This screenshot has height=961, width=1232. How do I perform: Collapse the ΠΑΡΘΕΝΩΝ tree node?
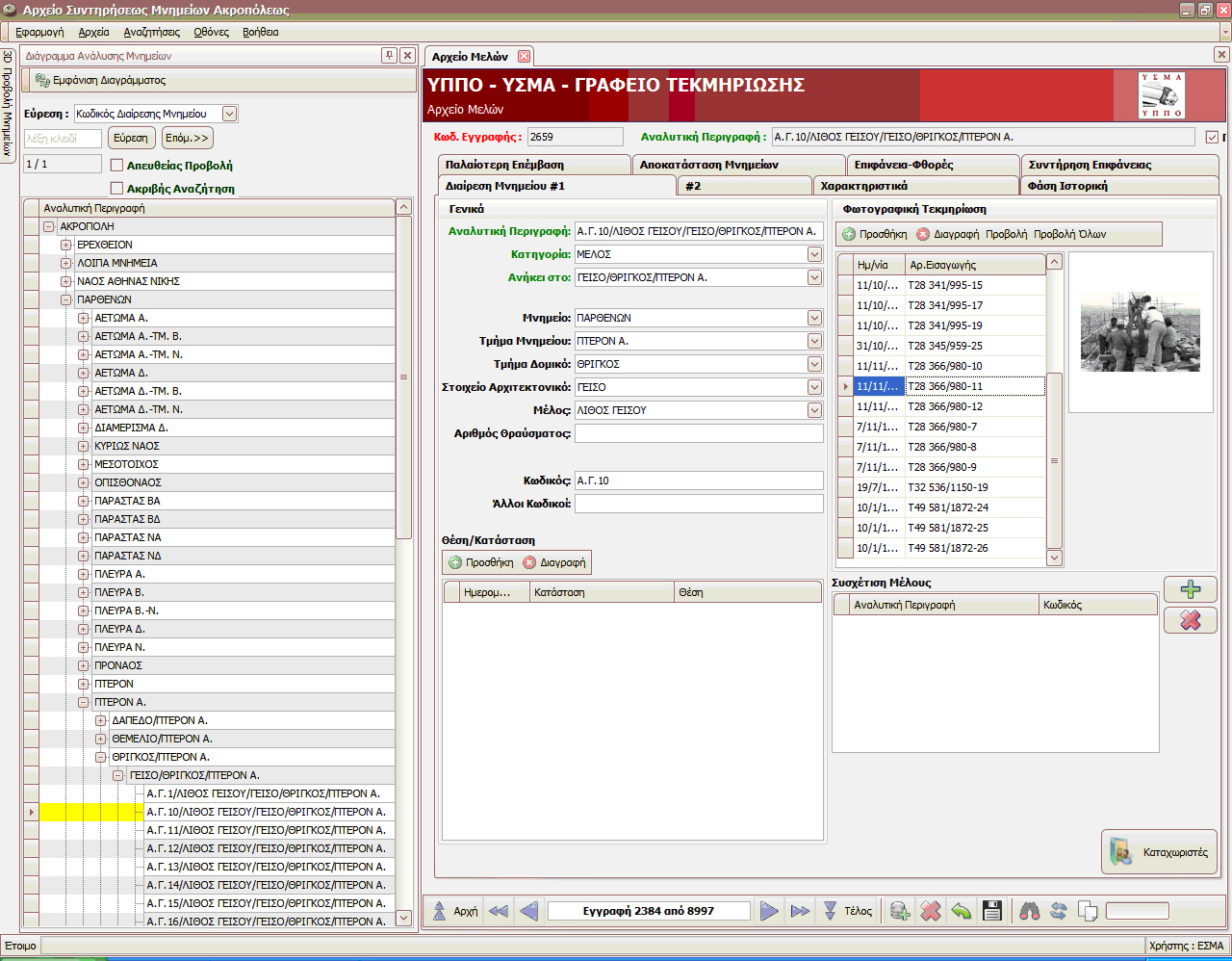click(65, 299)
